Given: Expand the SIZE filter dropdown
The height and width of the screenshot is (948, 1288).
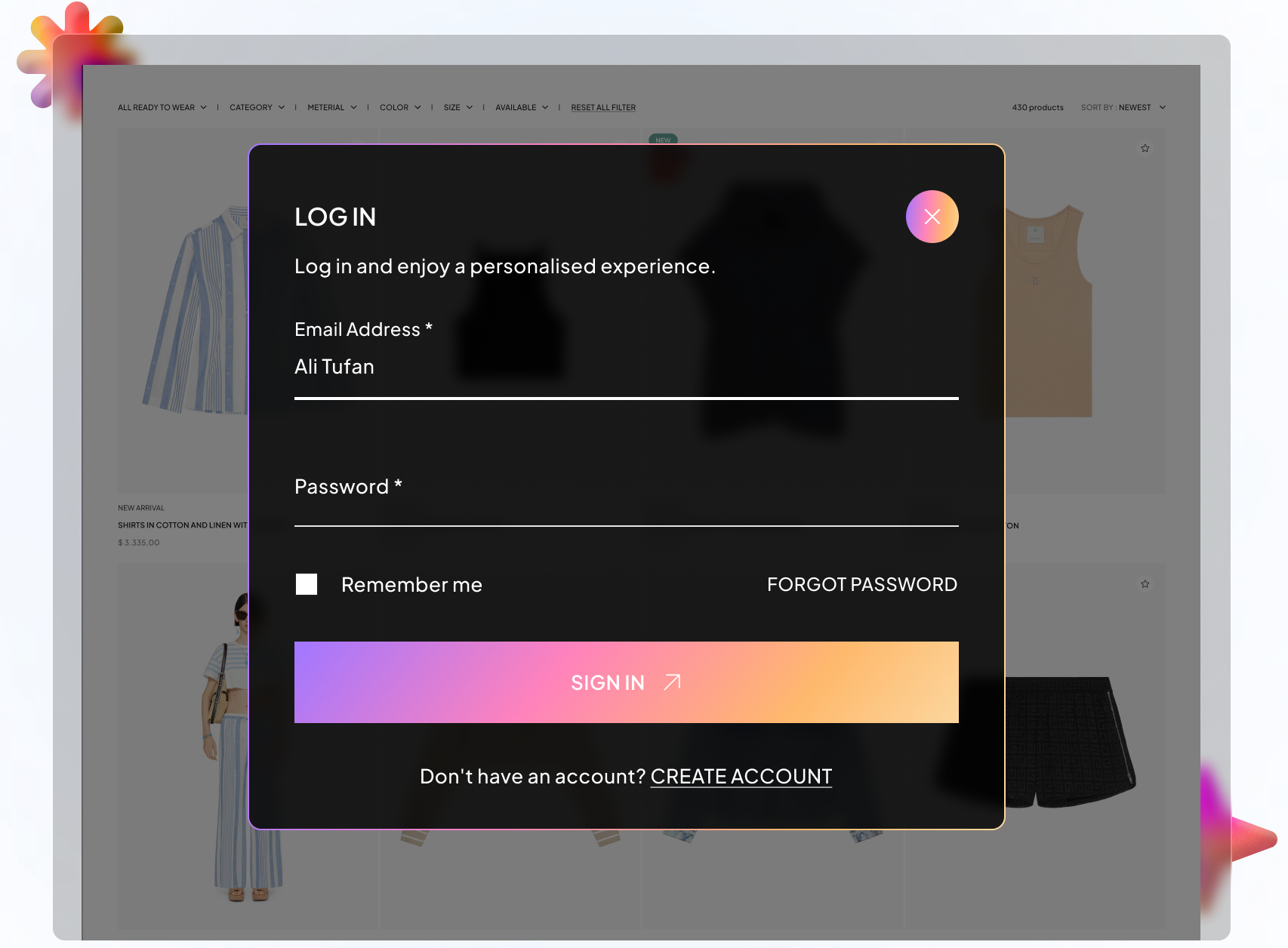Looking at the screenshot, I should point(457,107).
